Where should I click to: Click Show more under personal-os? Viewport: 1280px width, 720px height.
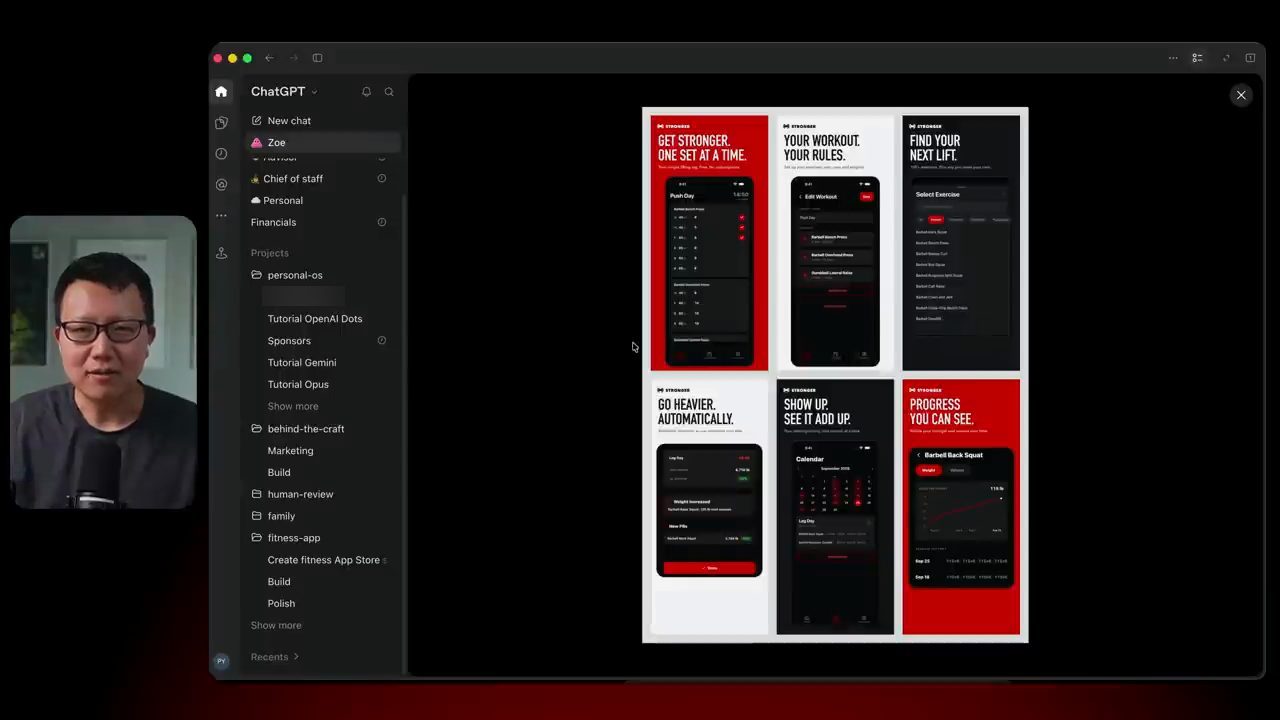293,407
